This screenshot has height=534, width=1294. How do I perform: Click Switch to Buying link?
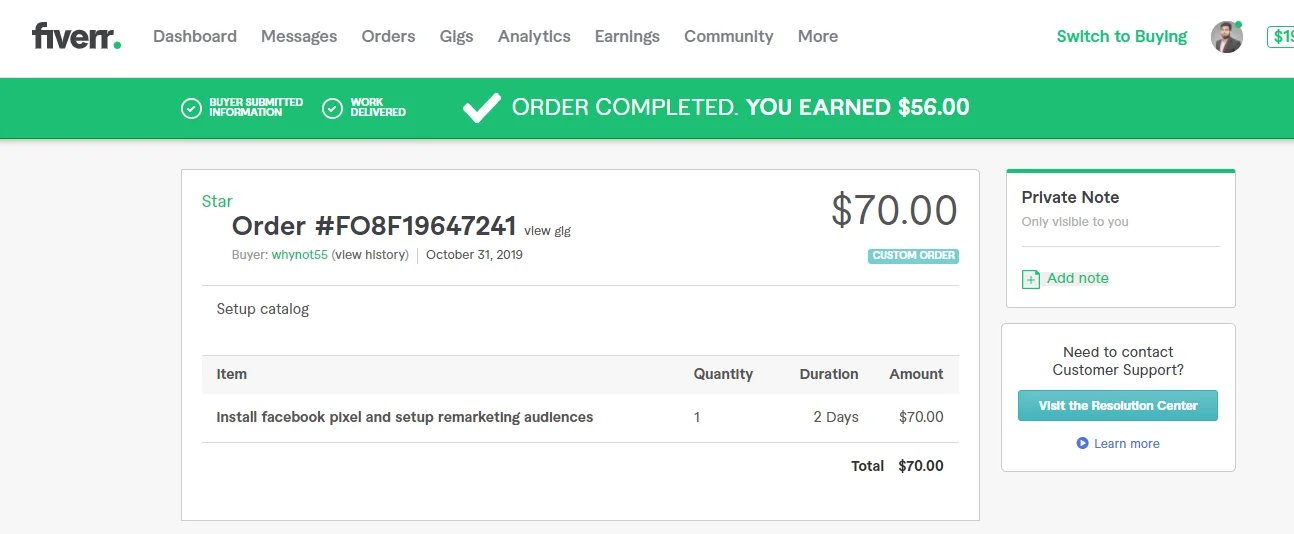pos(1121,37)
